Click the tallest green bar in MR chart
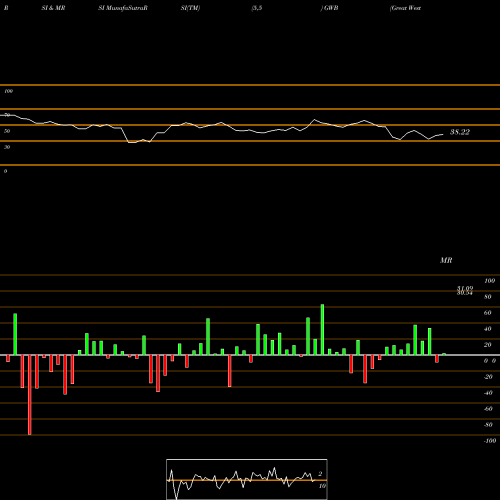This screenshot has width=500, height=500. click(322, 329)
